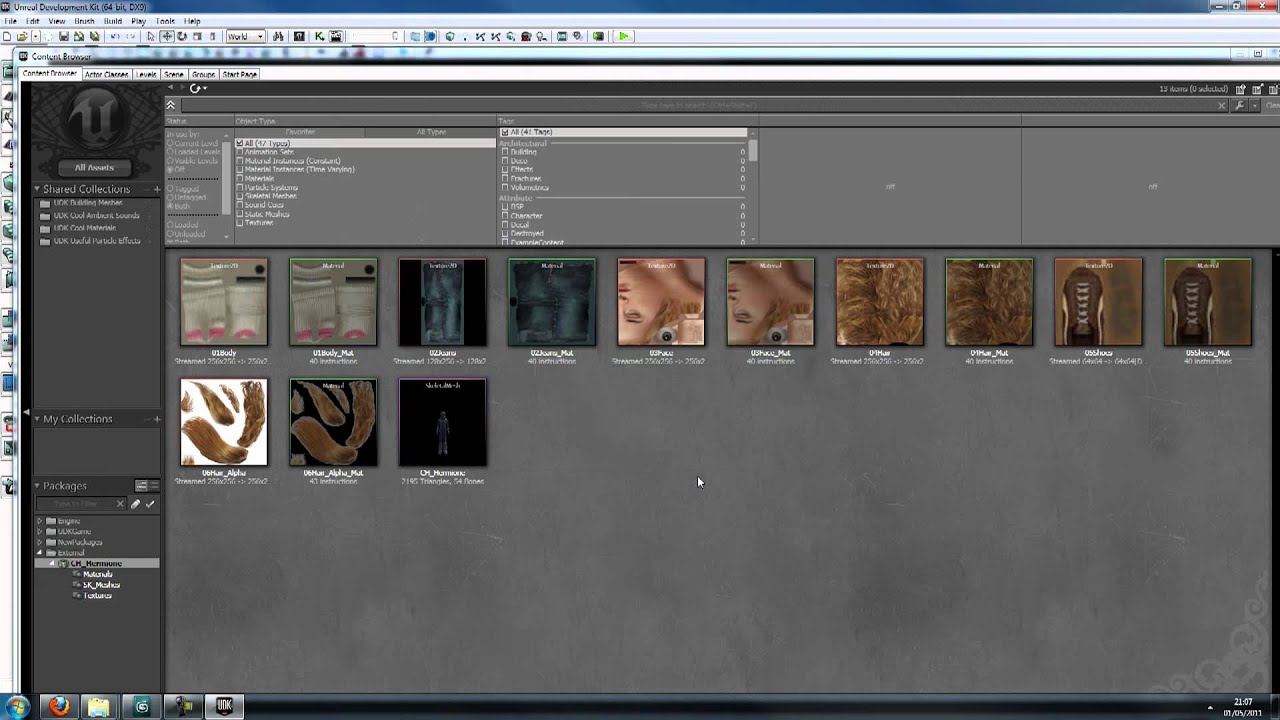Collapse the CH_Hermione package
The image size is (1280, 720).
(x=51, y=564)
